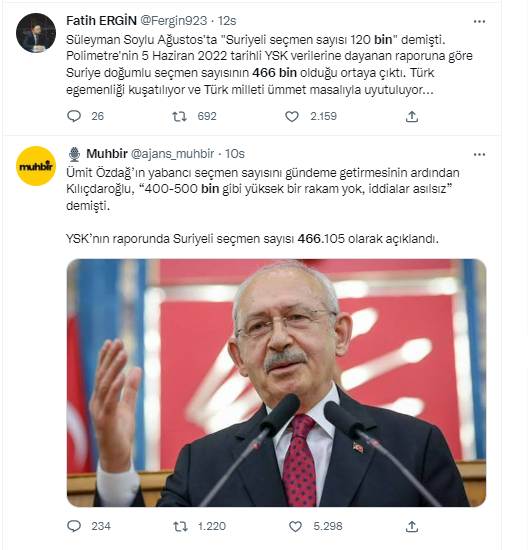
Task: Open more options for Muhbir tweet
Action: click(x=479, y=155)
